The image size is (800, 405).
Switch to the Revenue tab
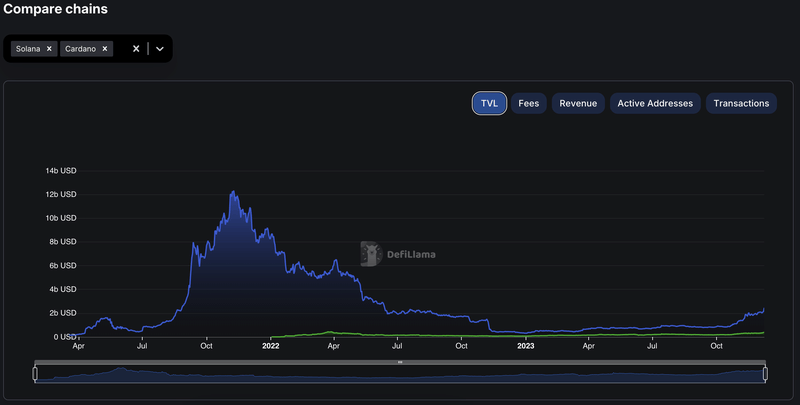click(x=578, y=104)
